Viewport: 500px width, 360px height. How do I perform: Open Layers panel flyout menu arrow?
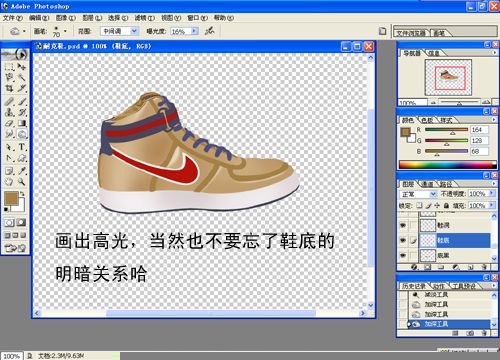tap(494, 184)
